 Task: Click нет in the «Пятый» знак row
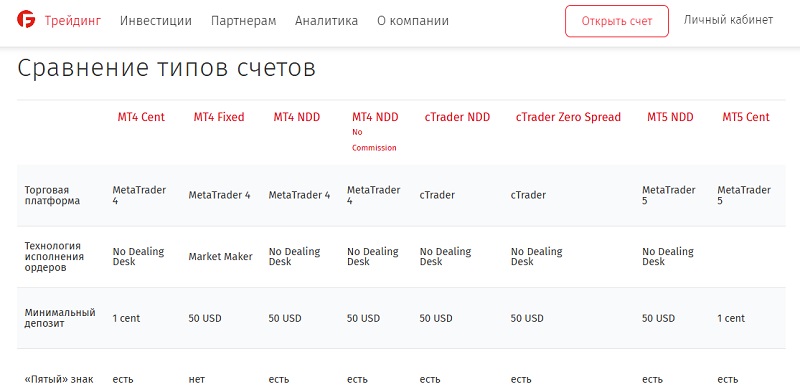coord(196,379)
